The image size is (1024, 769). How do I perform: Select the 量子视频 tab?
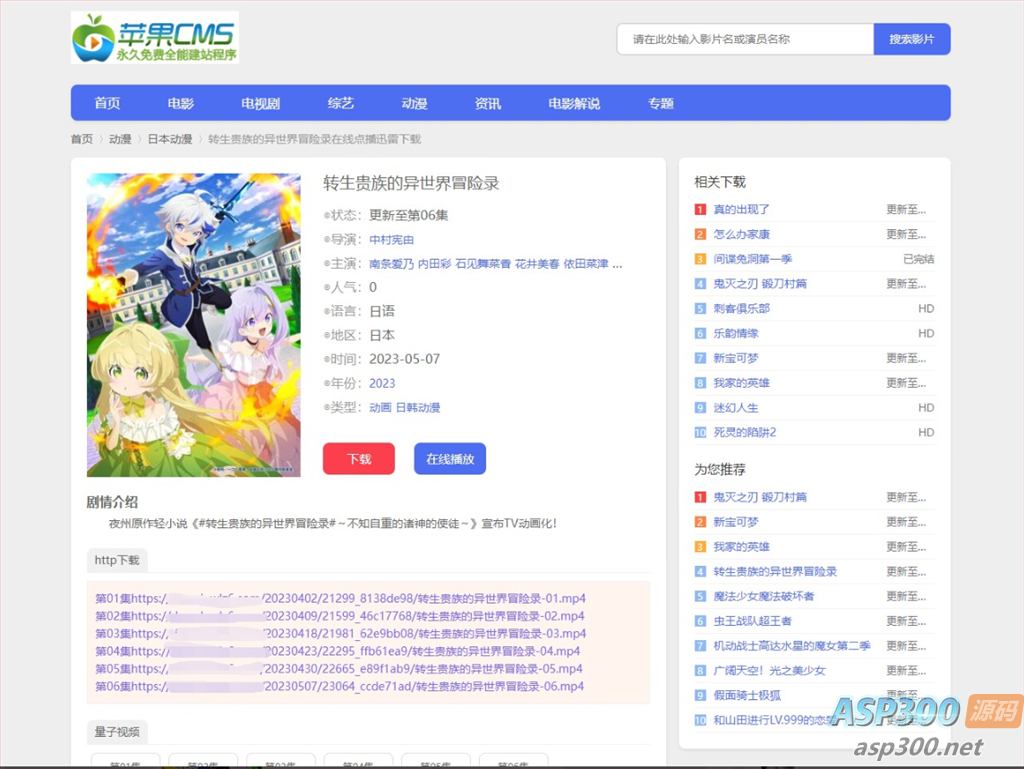coord(117,732)
